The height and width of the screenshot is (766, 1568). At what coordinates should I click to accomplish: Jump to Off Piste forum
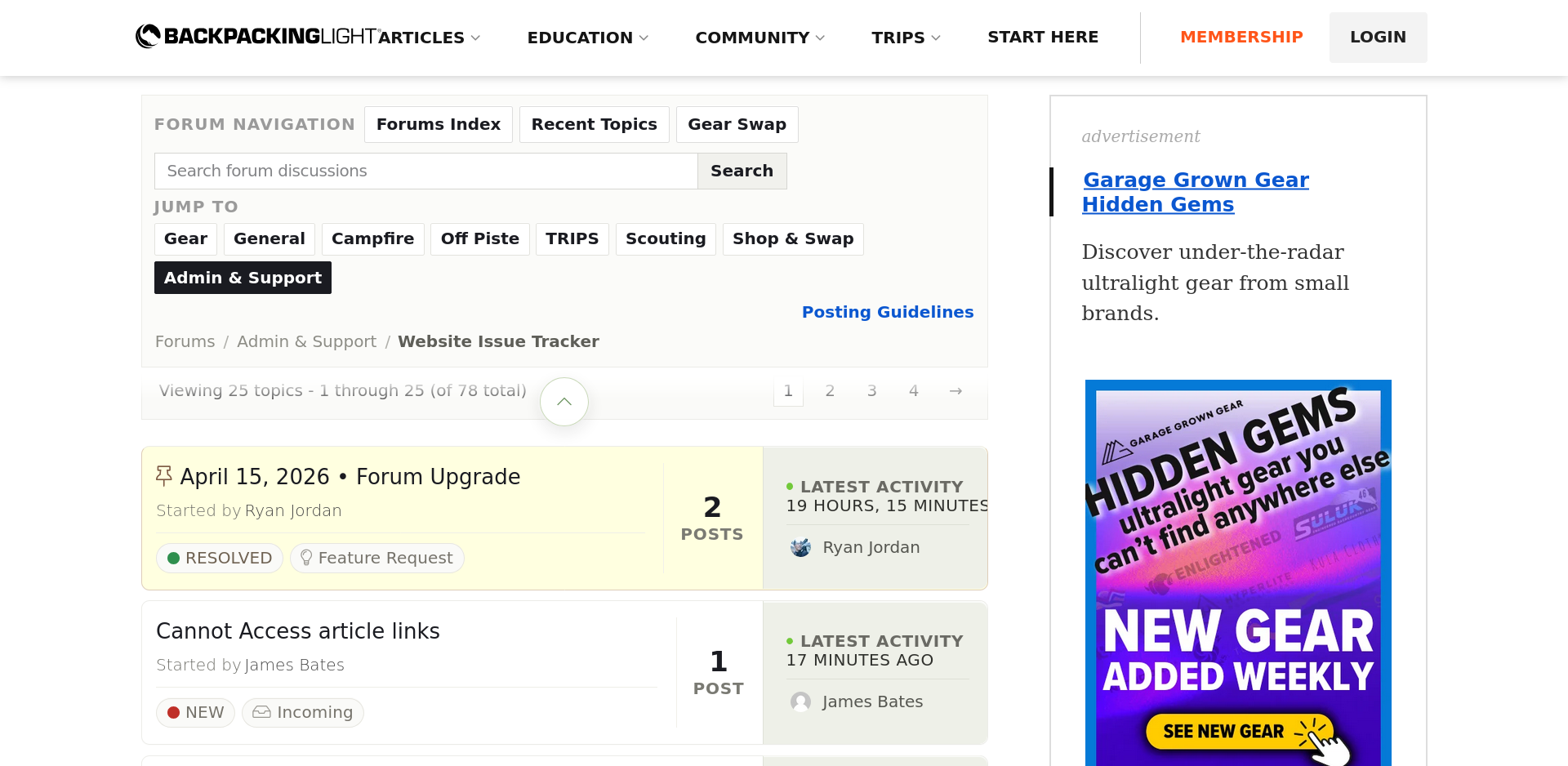(480, 238)
